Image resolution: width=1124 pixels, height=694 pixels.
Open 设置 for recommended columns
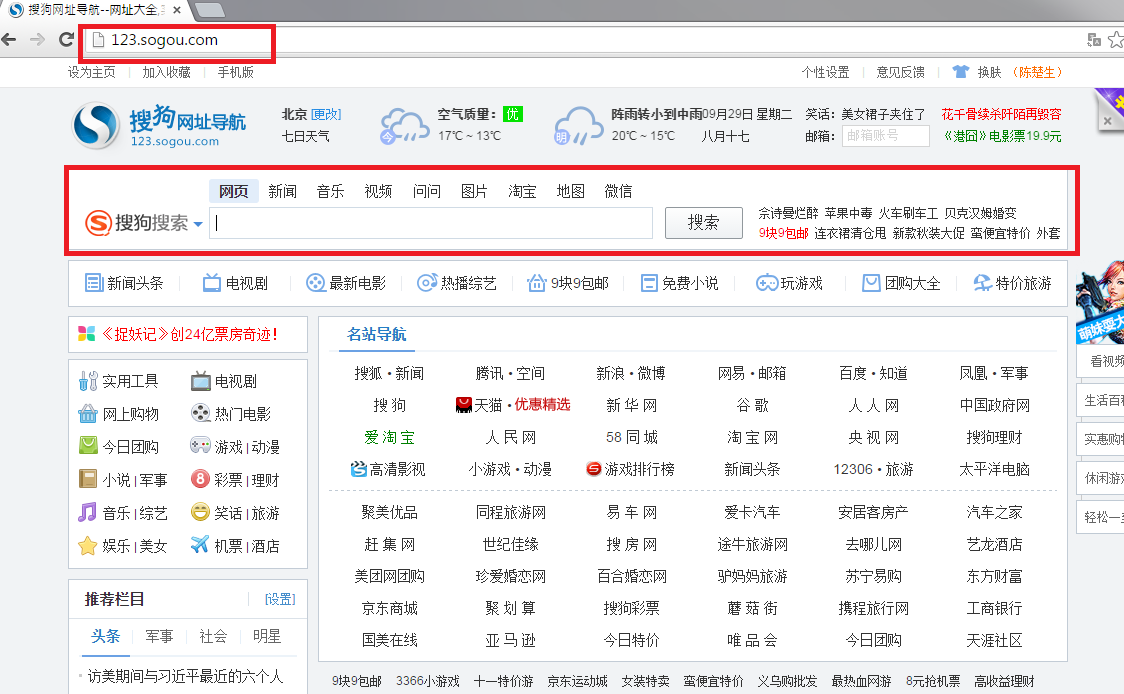pos(280,599)
